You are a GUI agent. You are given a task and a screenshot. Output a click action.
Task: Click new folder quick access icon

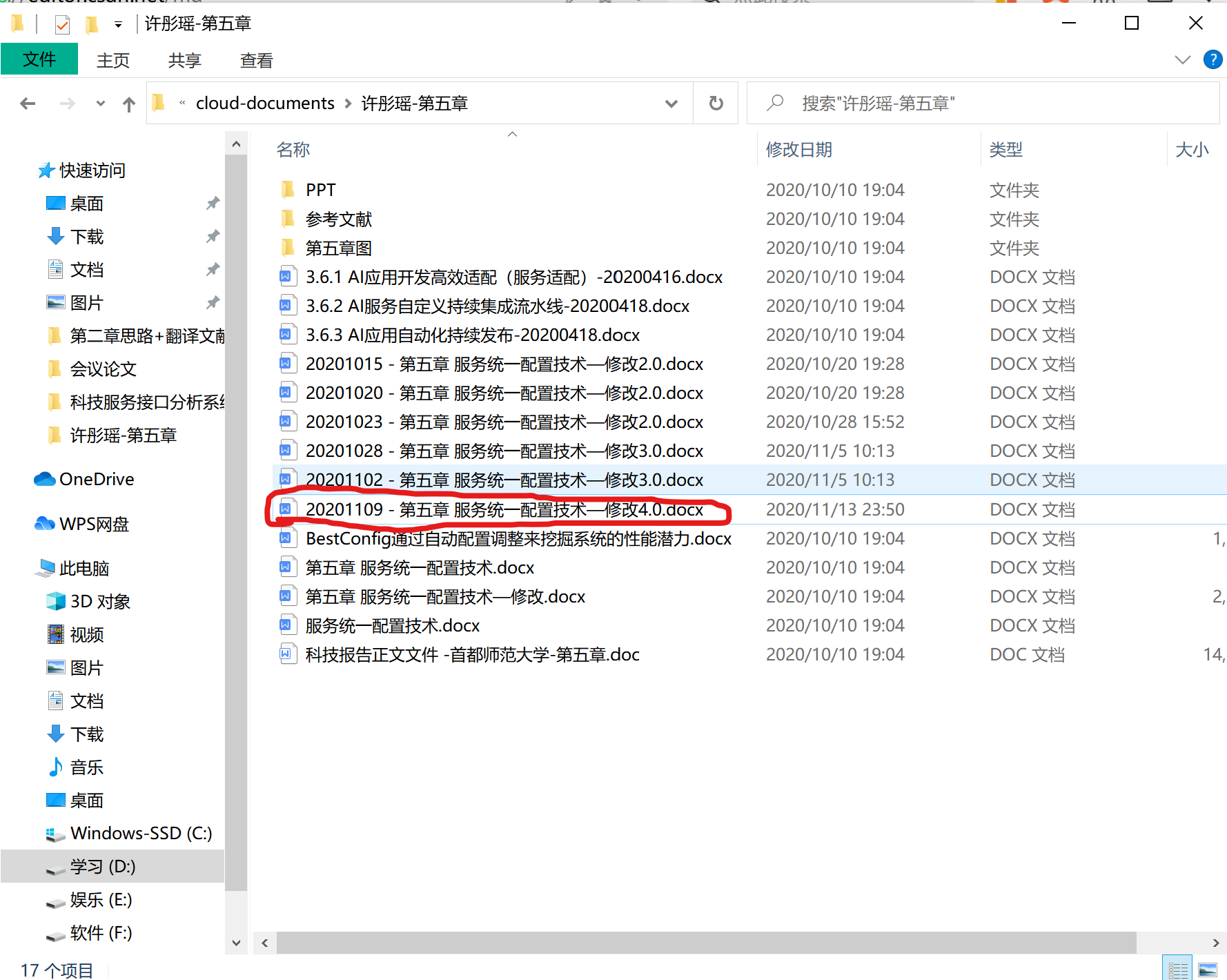click(x=91, y=26)
